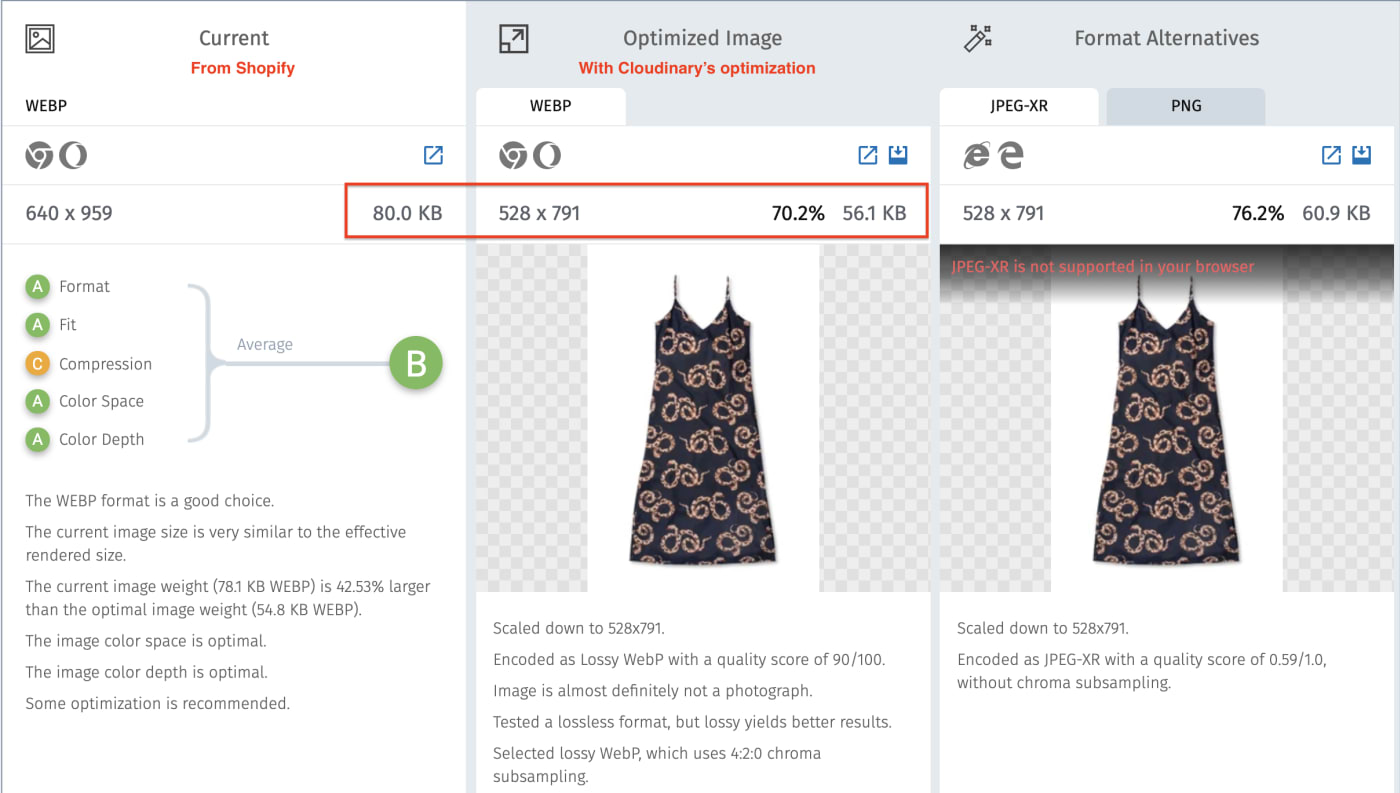Click the Compression grade C badge
The height and width of the screenshot is (793, 1400).
[38, 364]
